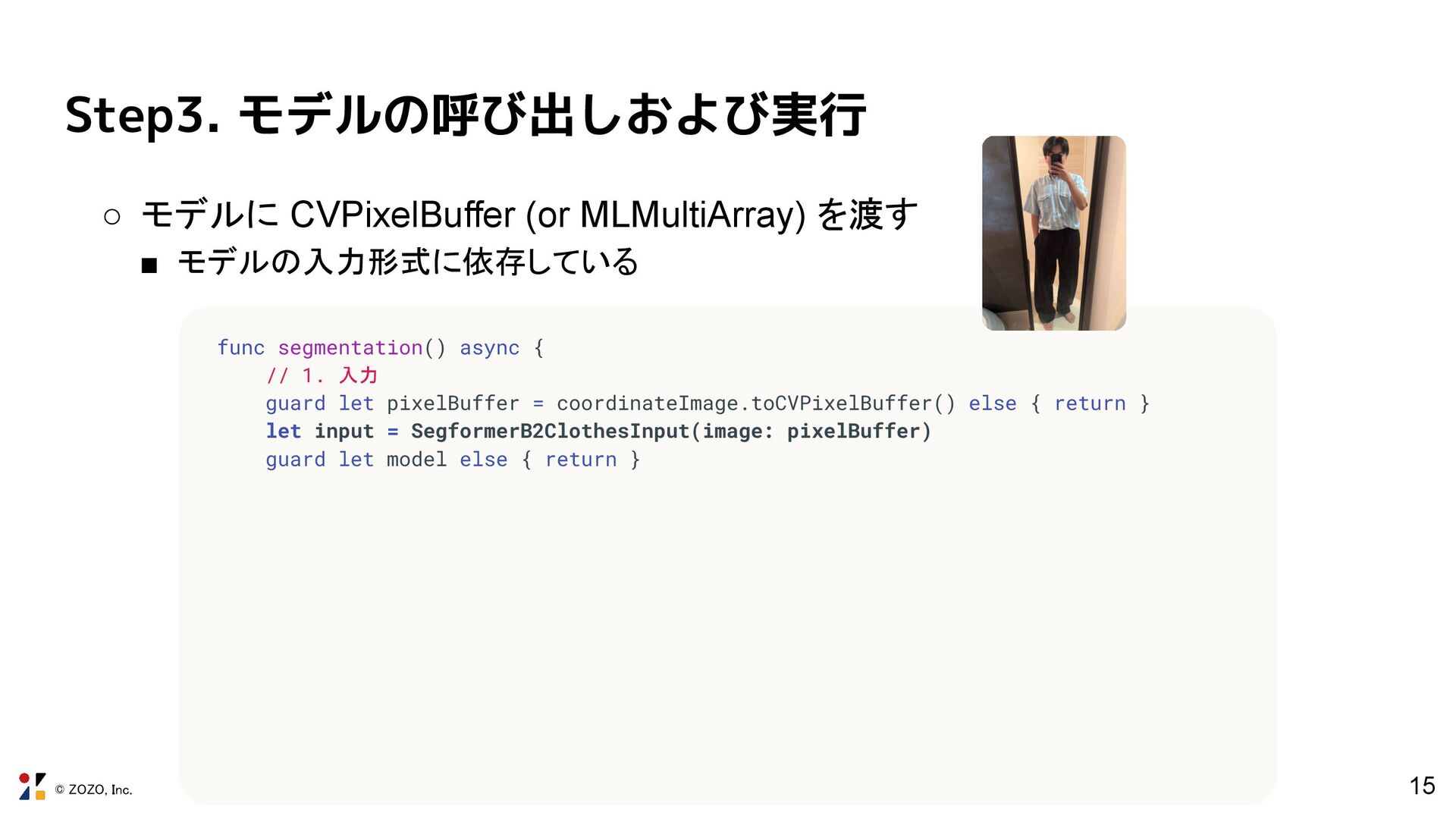The height and width of the screenshot is (819, 1456).
Task: Click the Step3 slide title
Action: pos(466,115)
